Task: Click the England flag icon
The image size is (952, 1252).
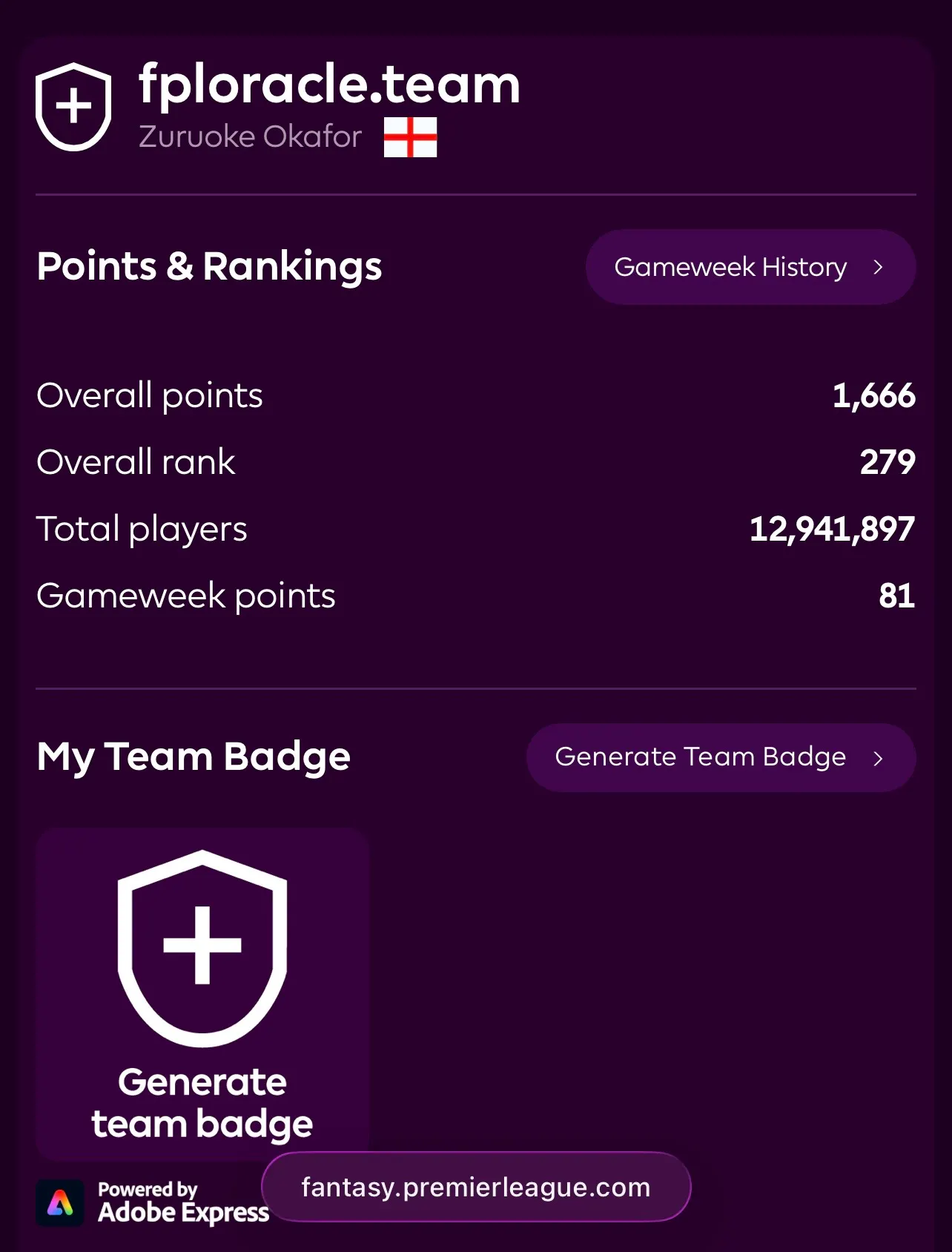Action: click(x=410, y=137)
